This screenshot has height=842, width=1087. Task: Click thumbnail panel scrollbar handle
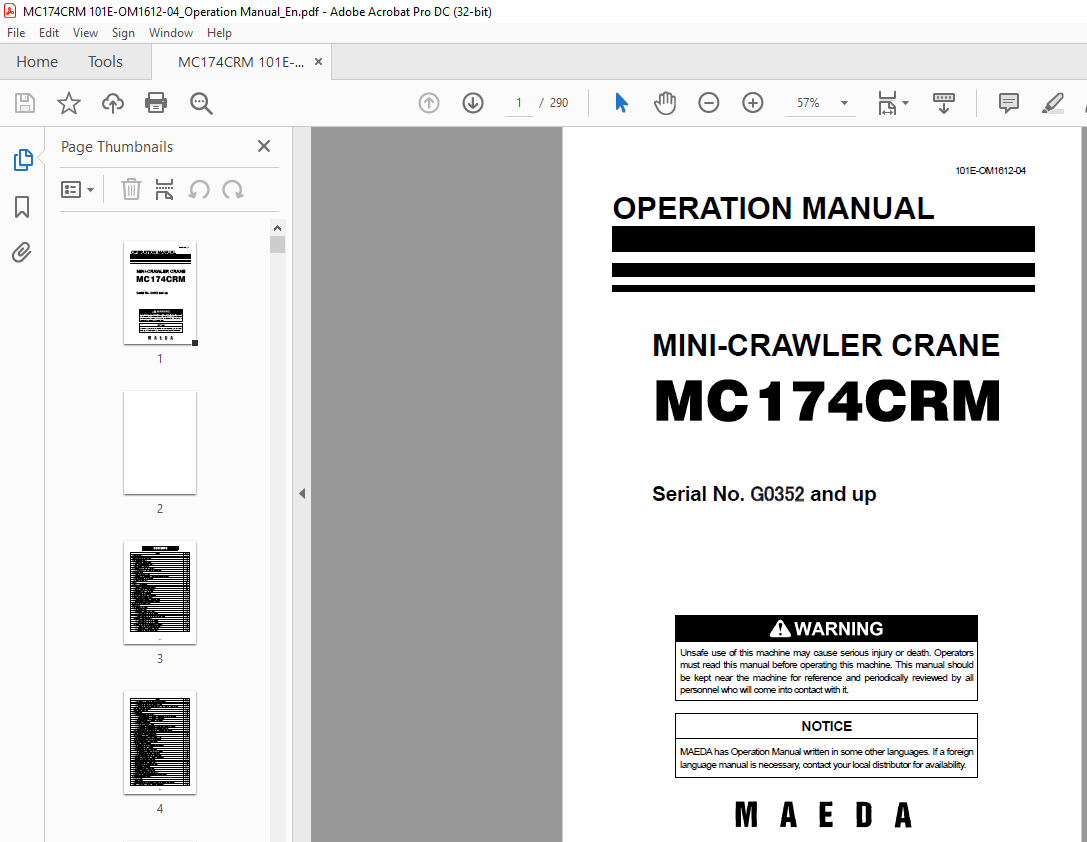coord(277,245)
